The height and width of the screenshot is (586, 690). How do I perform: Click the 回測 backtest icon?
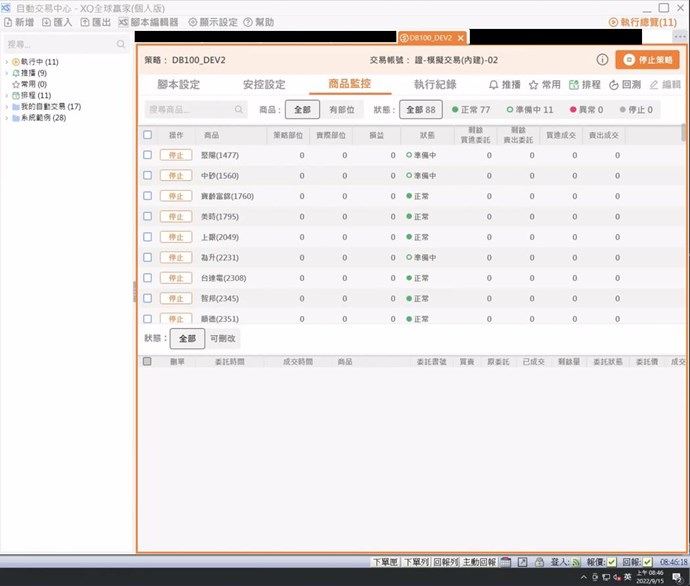click(613, 85)
